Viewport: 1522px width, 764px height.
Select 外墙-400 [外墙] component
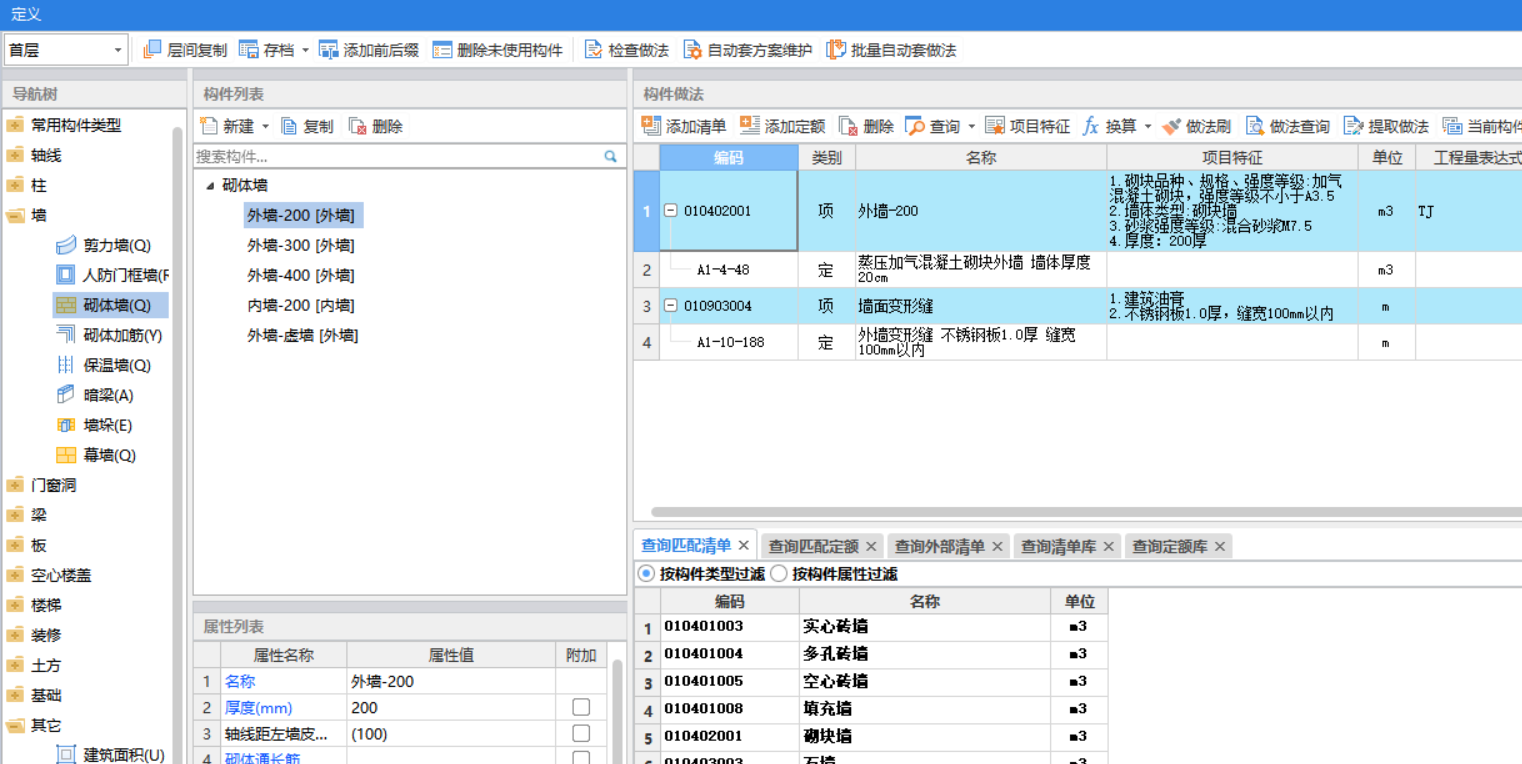(301, 275)
